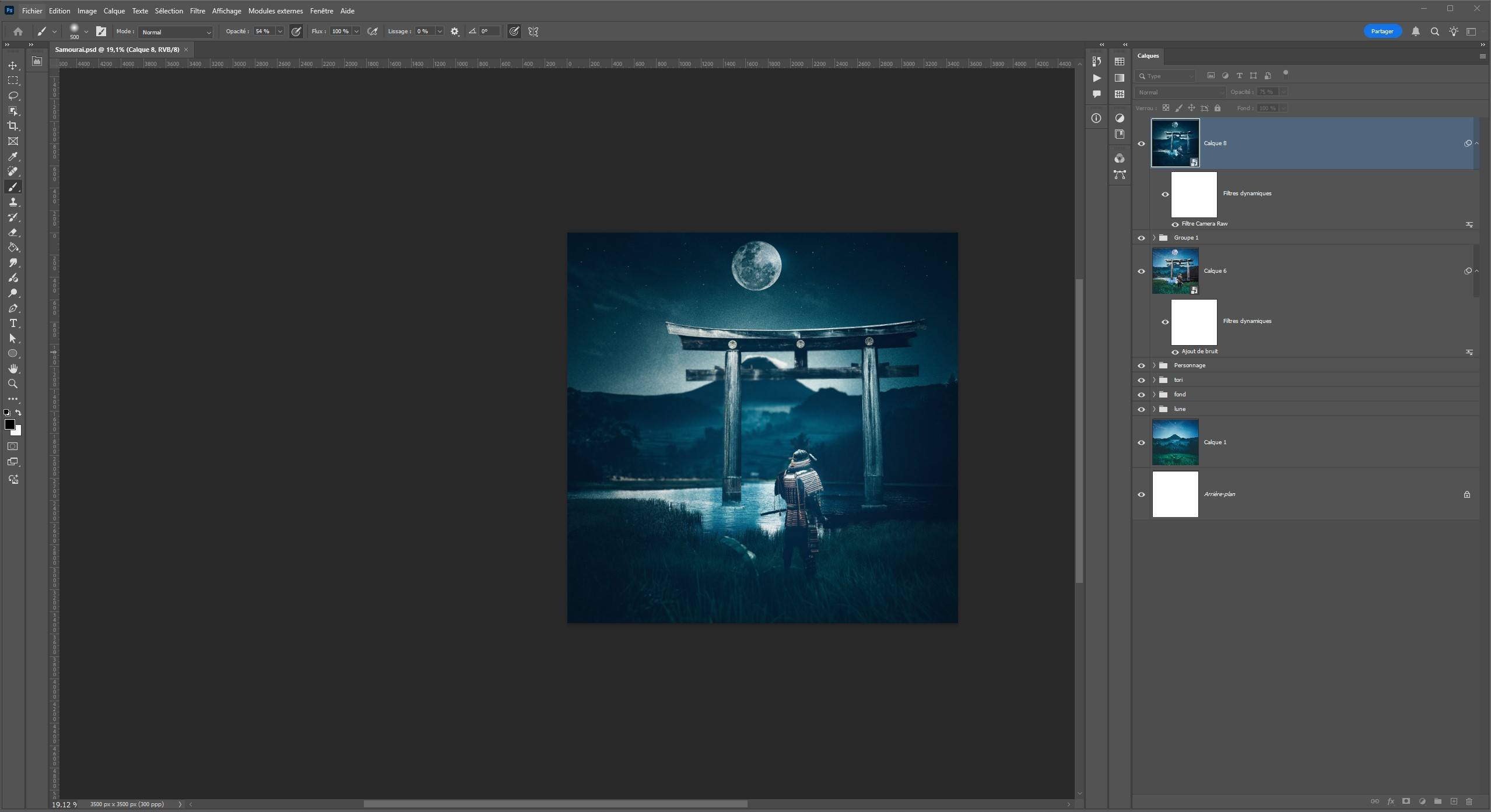Expand the Groupe 1 layer group
This screenshot has height=812, width=1491.
pos(1154,238)
